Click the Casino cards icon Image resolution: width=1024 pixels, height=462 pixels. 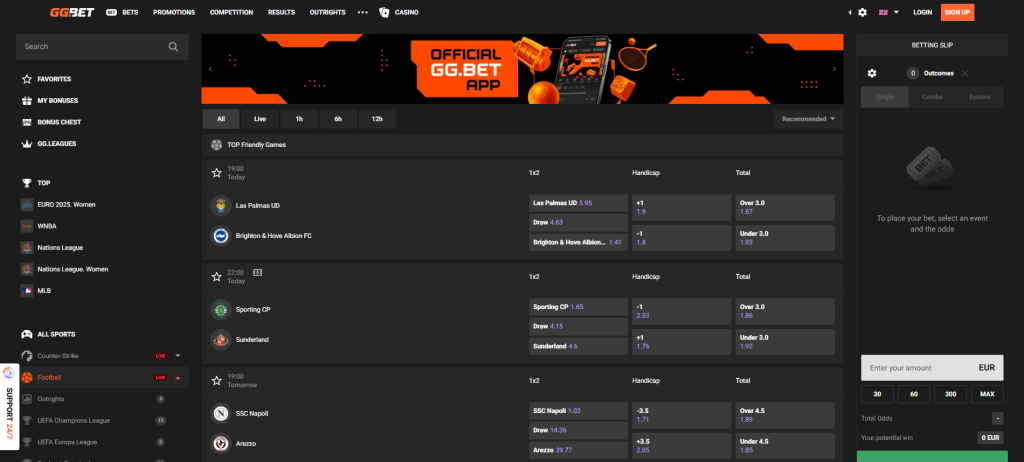click(x=384, y=12)
